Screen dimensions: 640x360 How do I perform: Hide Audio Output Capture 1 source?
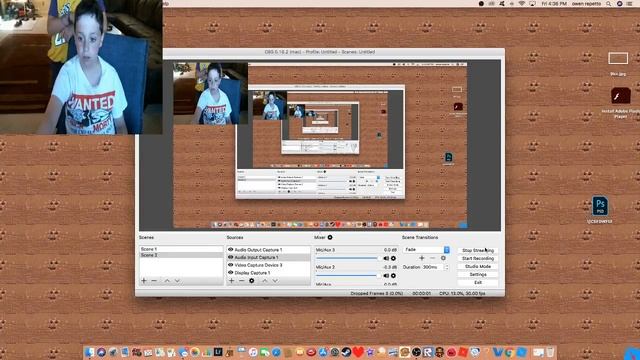pos(230,249)
